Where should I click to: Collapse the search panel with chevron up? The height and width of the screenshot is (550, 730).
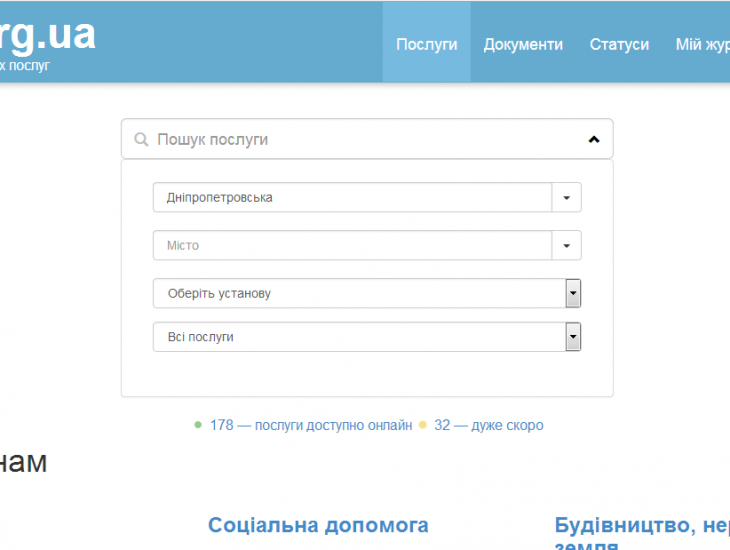point(594,140)
